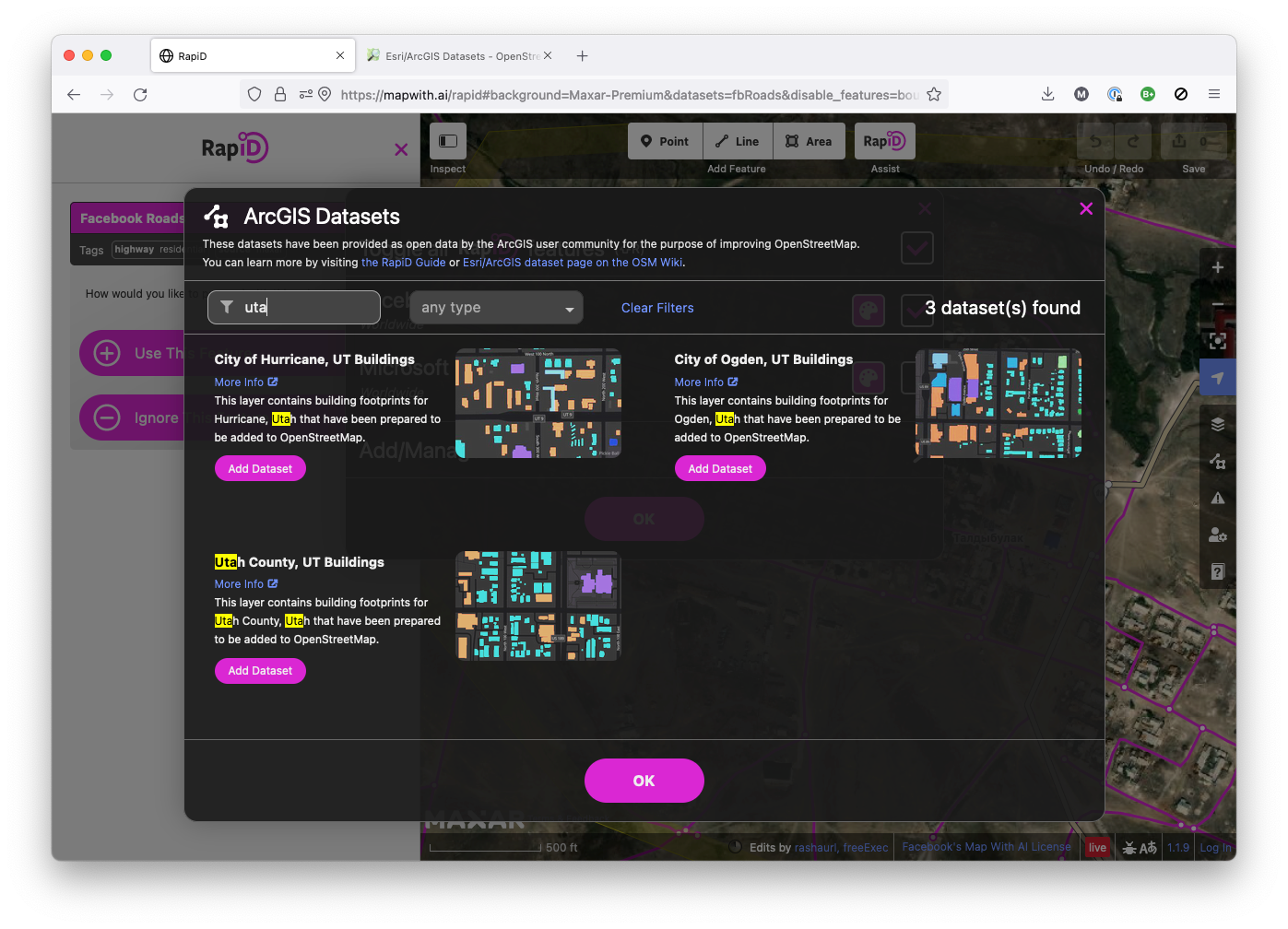The width and height of the screenshot is (1288, 929).
Task: Click the geolocate arrow map control
Action: pos(1218,378)
